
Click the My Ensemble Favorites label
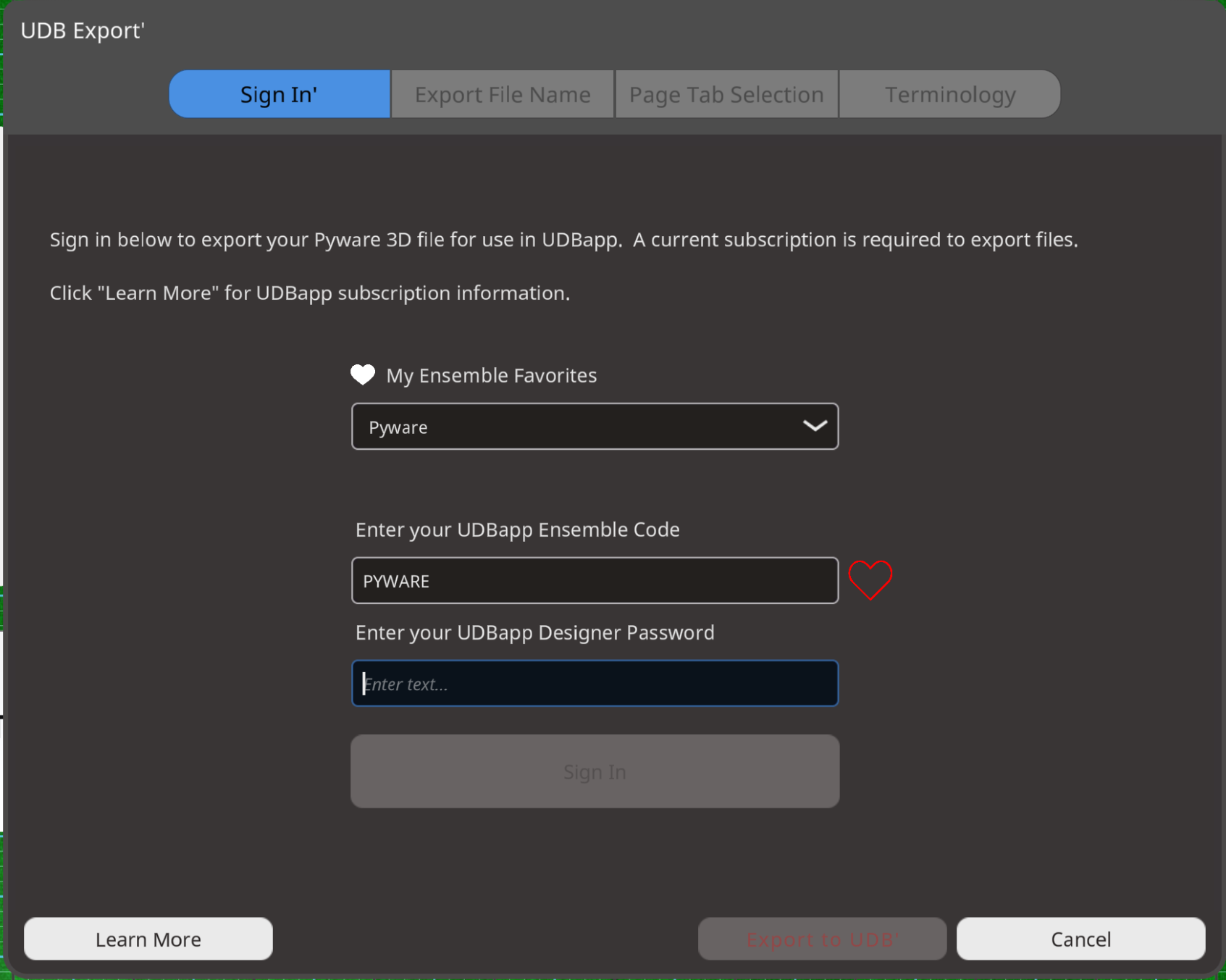(491, 375)
